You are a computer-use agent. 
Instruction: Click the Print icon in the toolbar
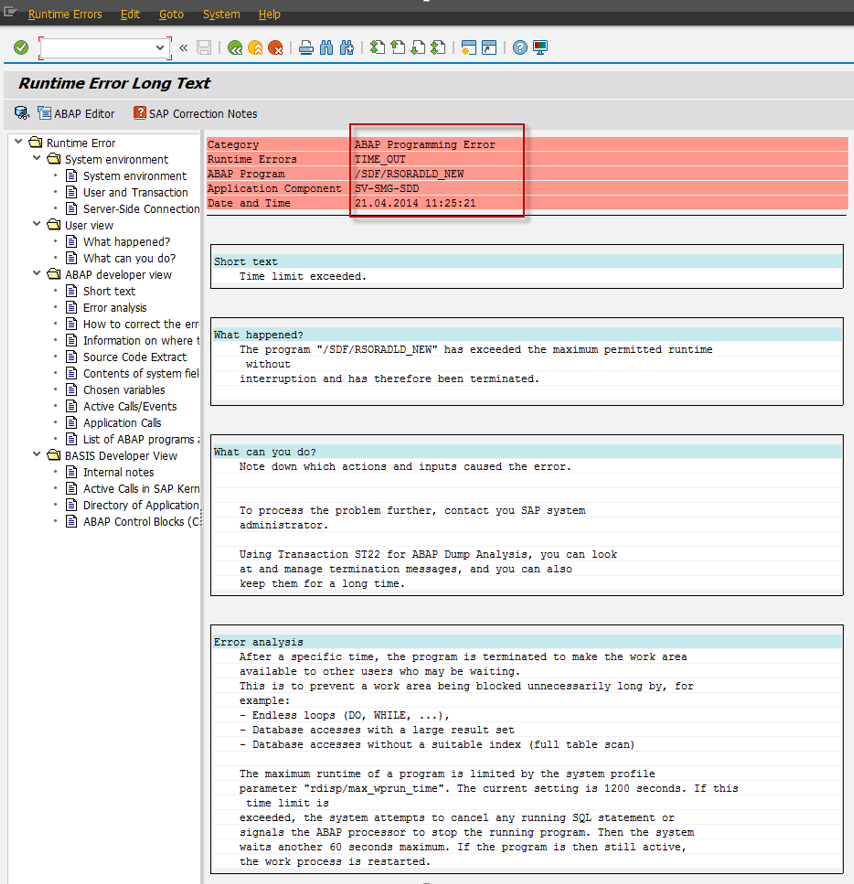[306, 47]
